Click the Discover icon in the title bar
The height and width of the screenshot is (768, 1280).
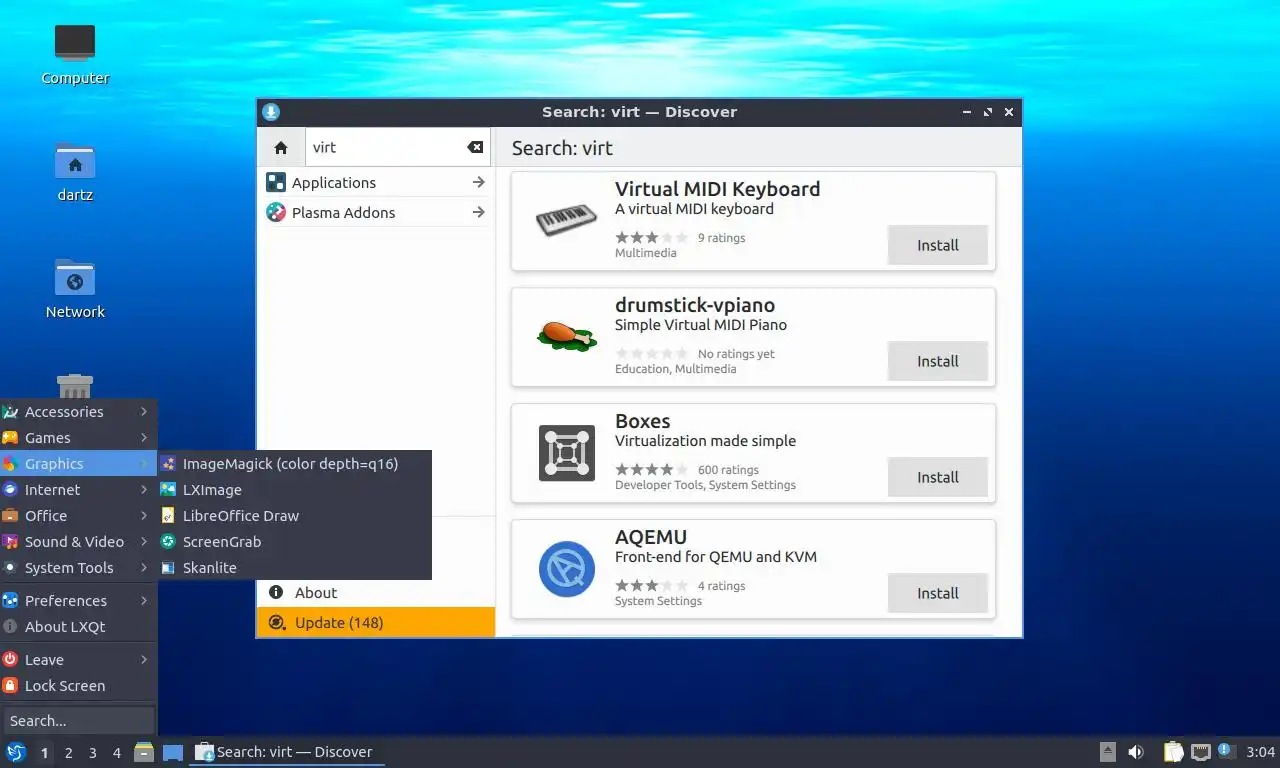[x=271, y=112]
